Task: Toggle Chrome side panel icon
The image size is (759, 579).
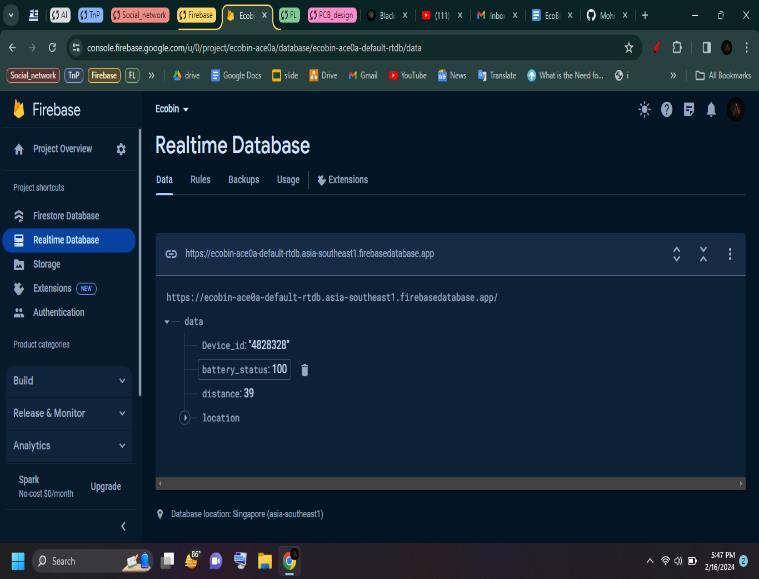Action: tap(706, 47)
